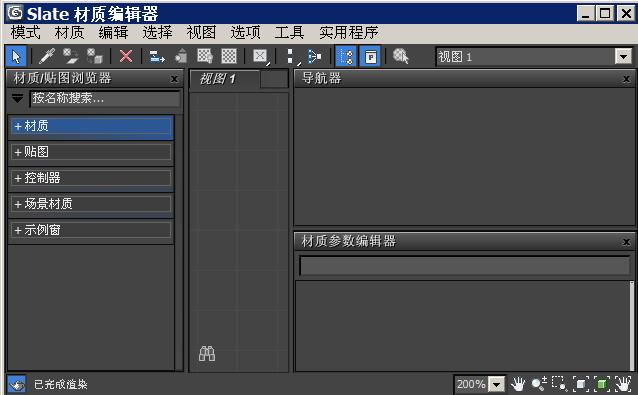Click Select by Material icon
The height and width of the screenshot is (395, 638).
click(401, 56)
